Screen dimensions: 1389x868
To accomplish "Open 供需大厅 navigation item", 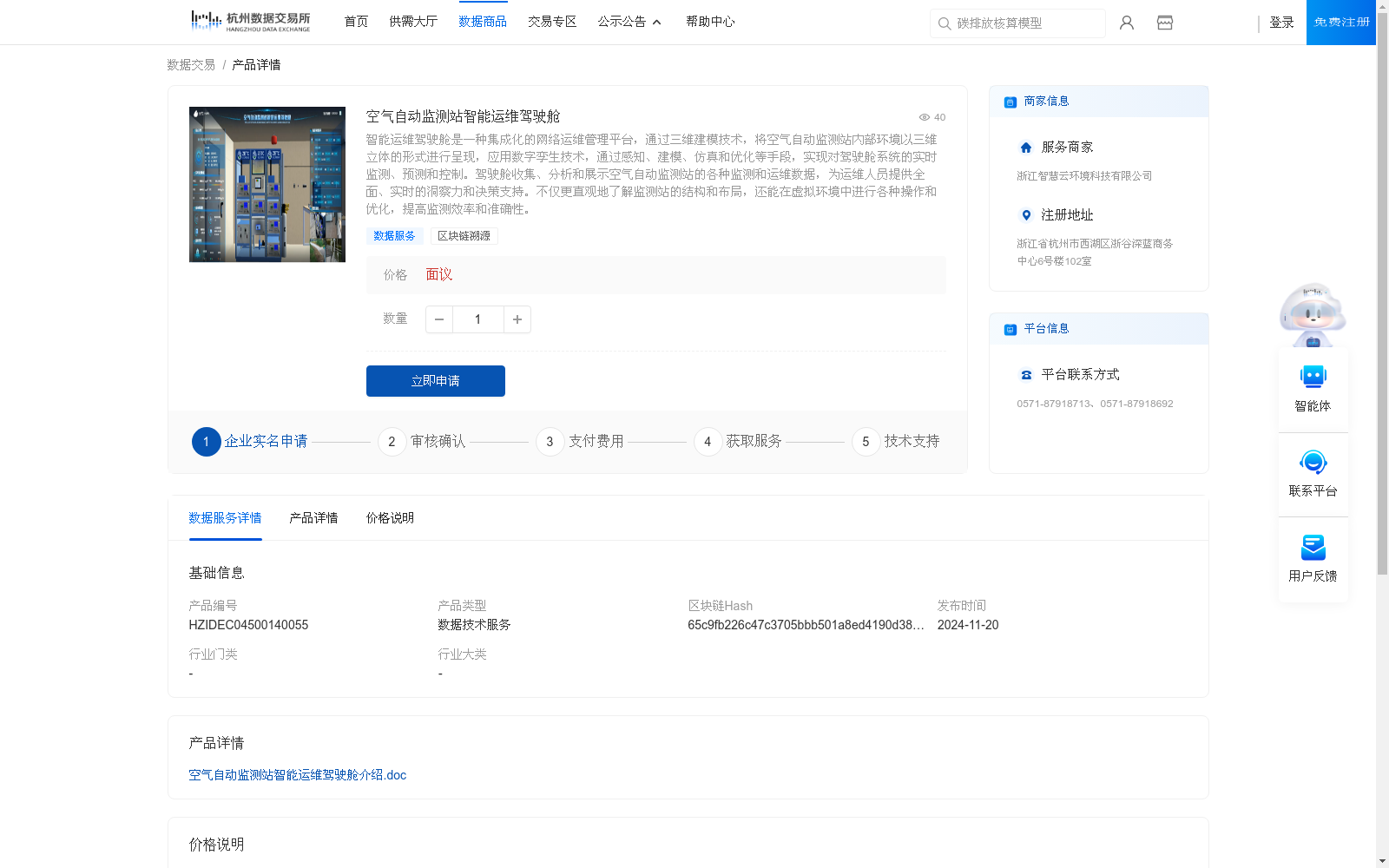I will [413, 22].
